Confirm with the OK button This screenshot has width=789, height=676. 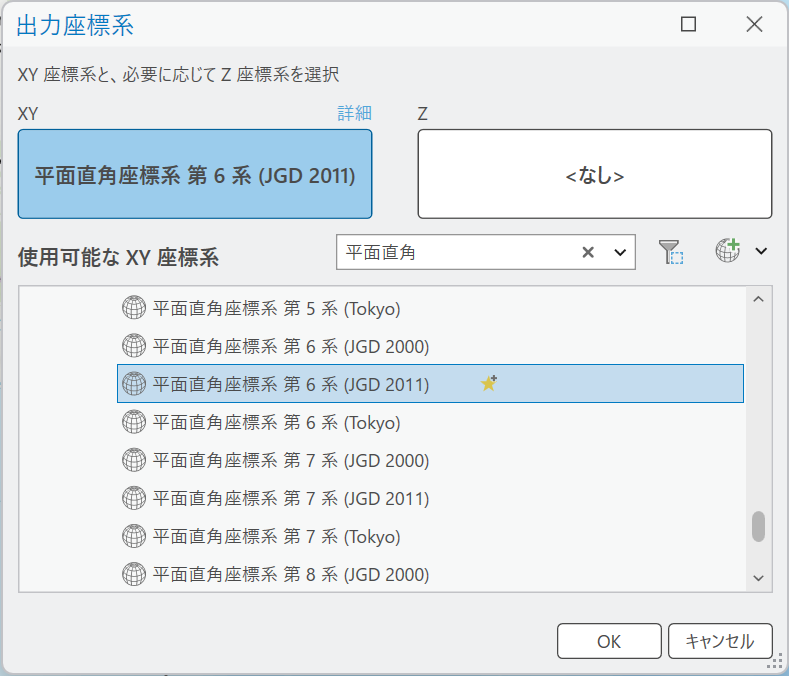pos(608,641)
